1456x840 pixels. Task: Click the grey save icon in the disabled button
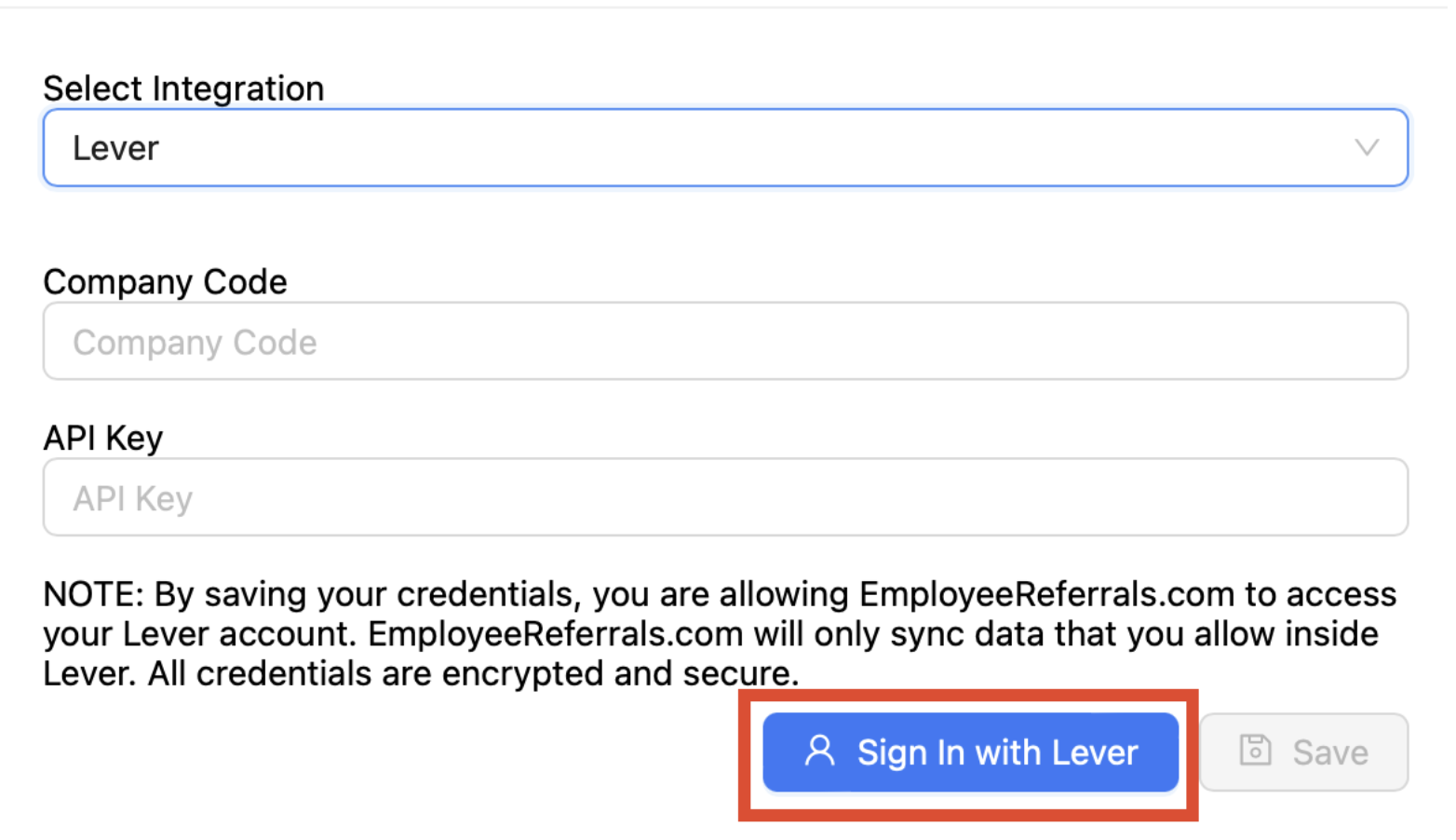pyautogui.click(x=1255, y=751)
